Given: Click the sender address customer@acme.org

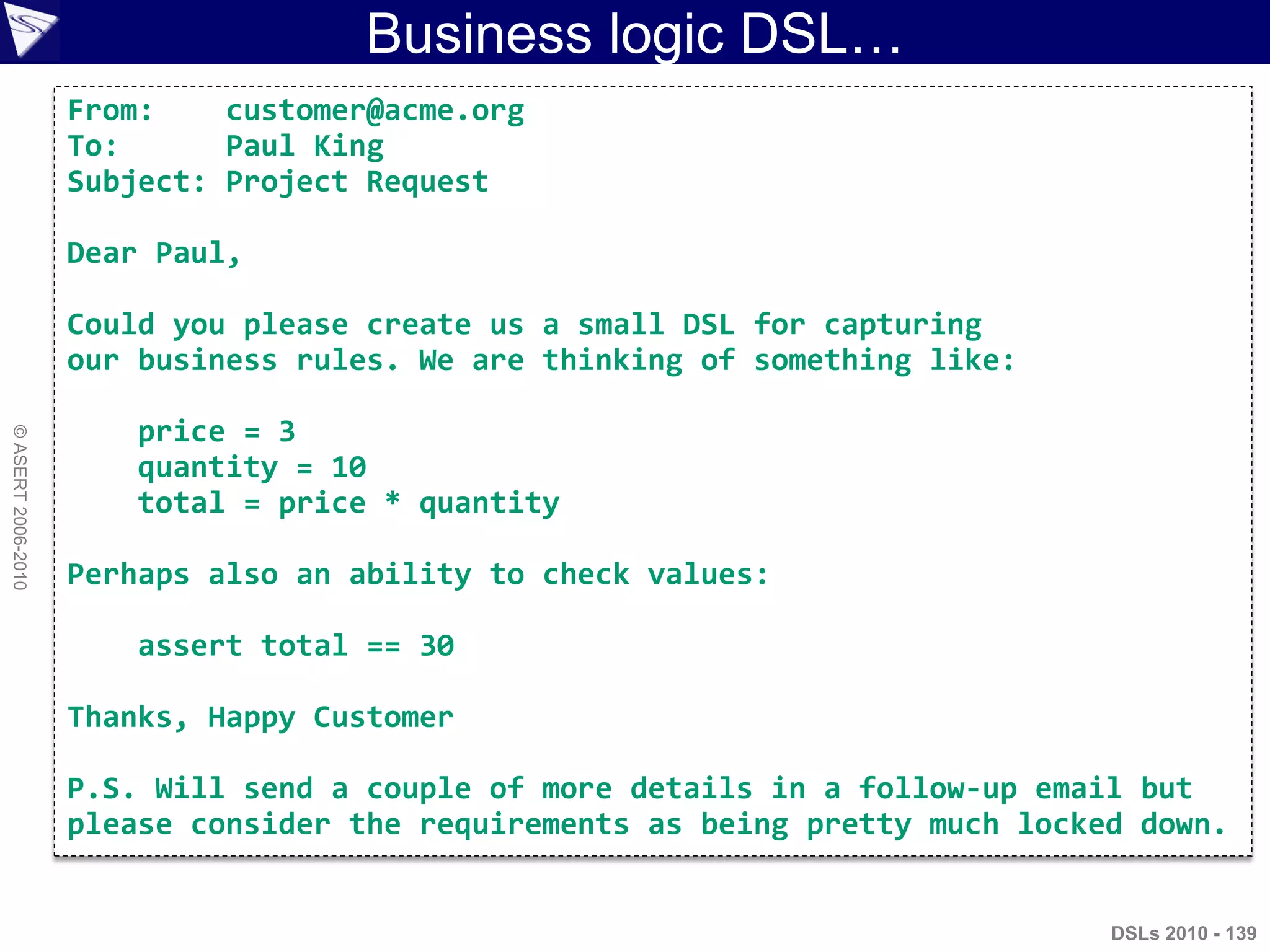Looking at the screenshot, I should [375, 112].
